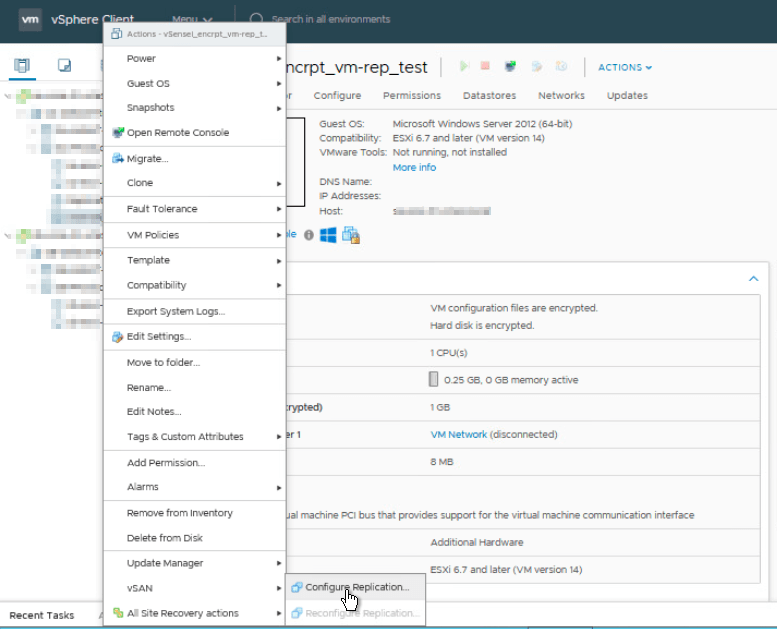The image size is (777, 629).
Task: Click the vm logo in header
Action: click(30, 19)
